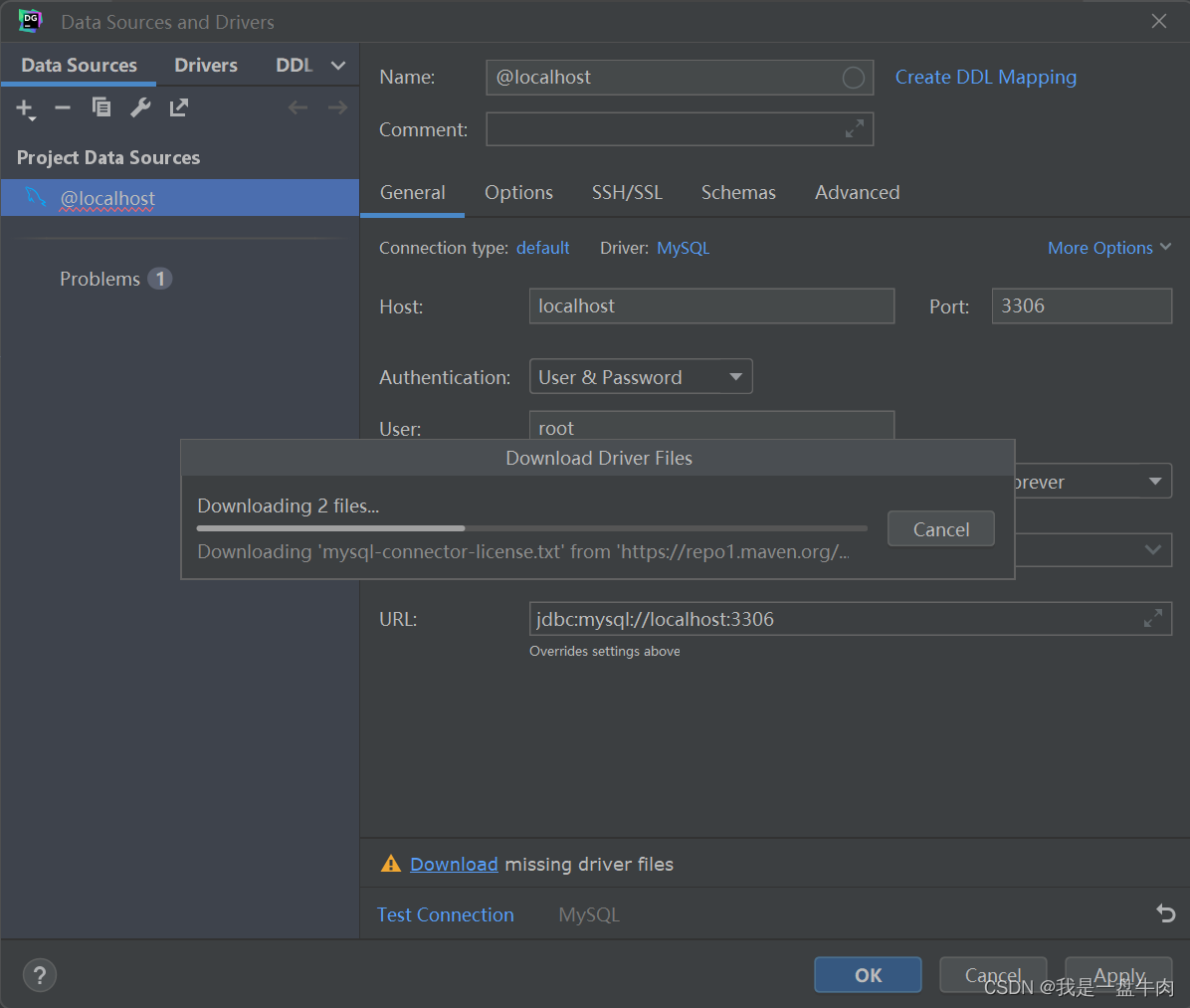Cancel the driver files download
Image resolution: width=1190 pixels, height=1008 pixels.
coord(941,529)
